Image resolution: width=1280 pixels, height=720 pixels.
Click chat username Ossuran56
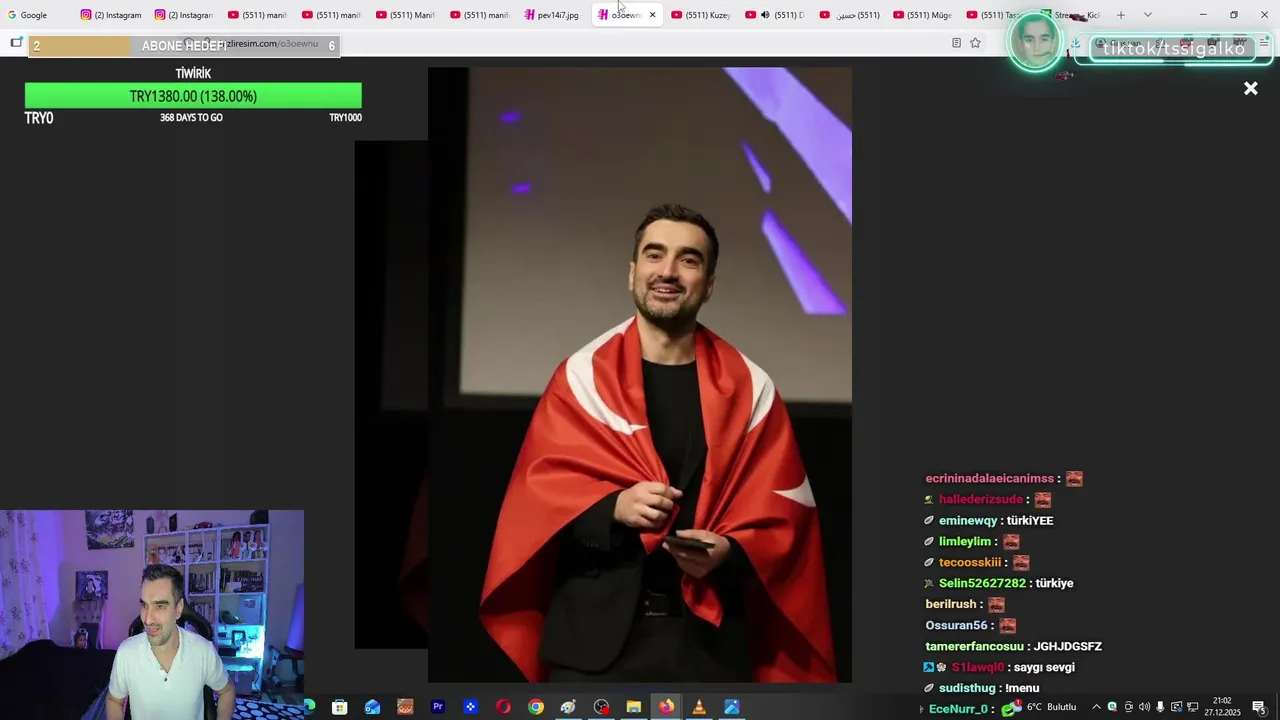pos(956,626)
